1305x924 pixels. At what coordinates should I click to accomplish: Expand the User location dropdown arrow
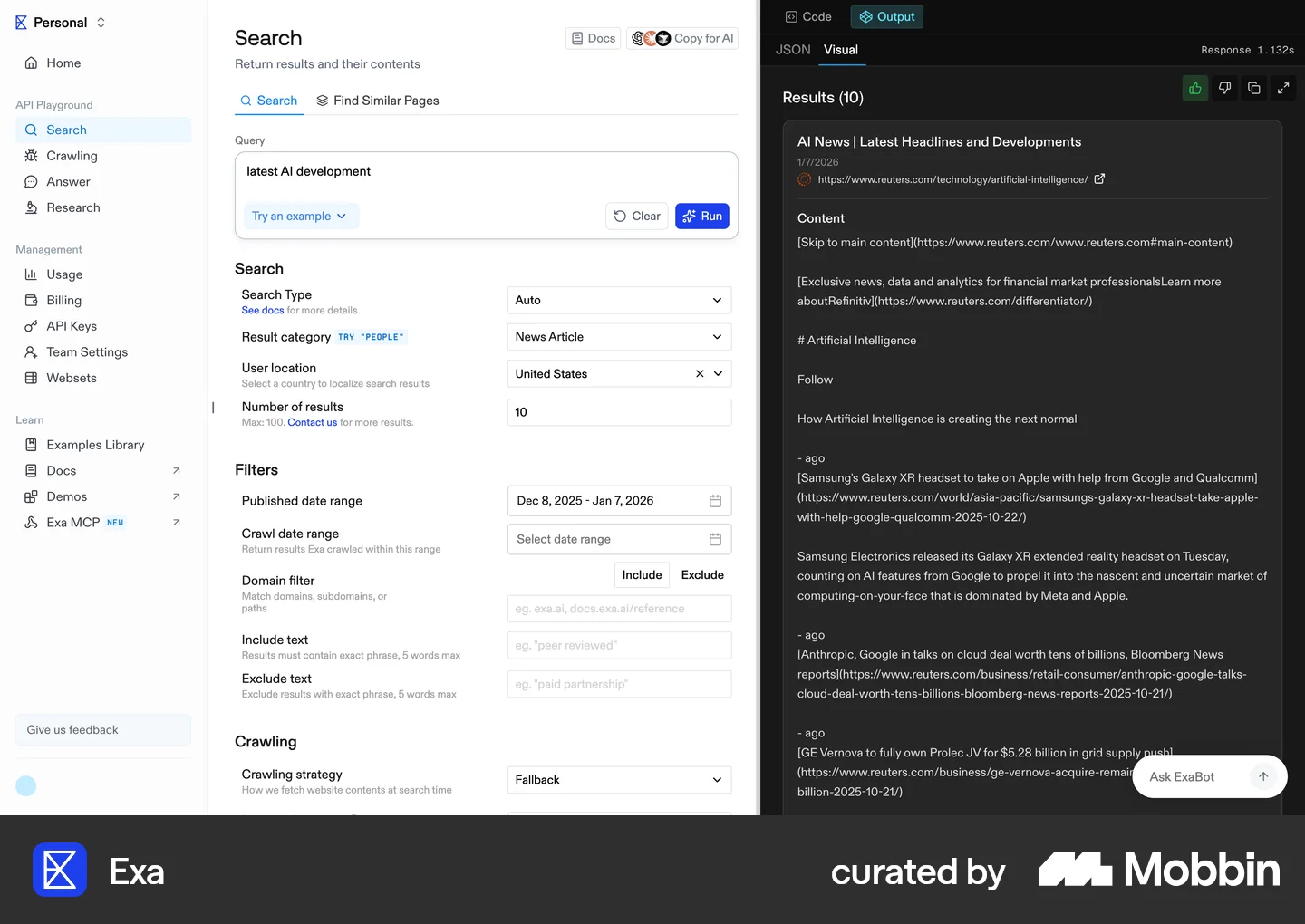[719, 373]
